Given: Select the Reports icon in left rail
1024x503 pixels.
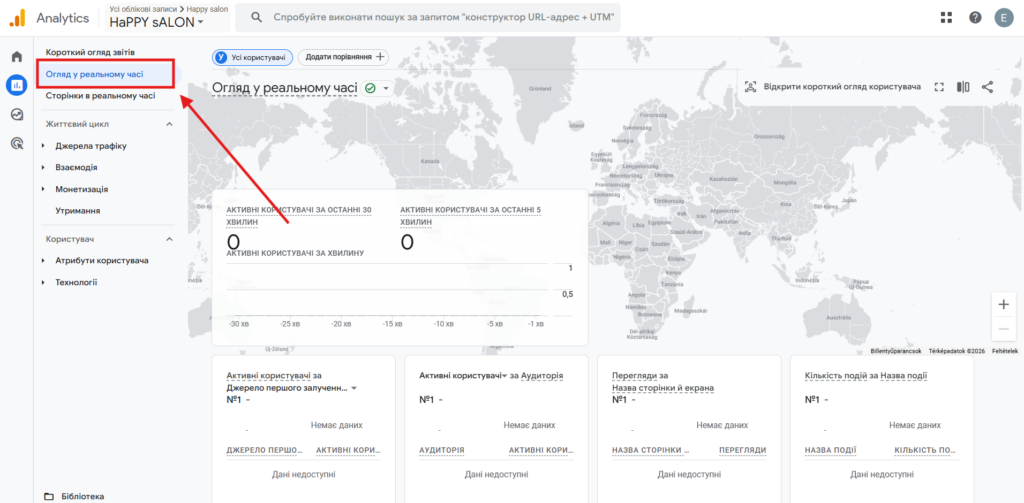Looking at the screenshot, I should (16, 85).
